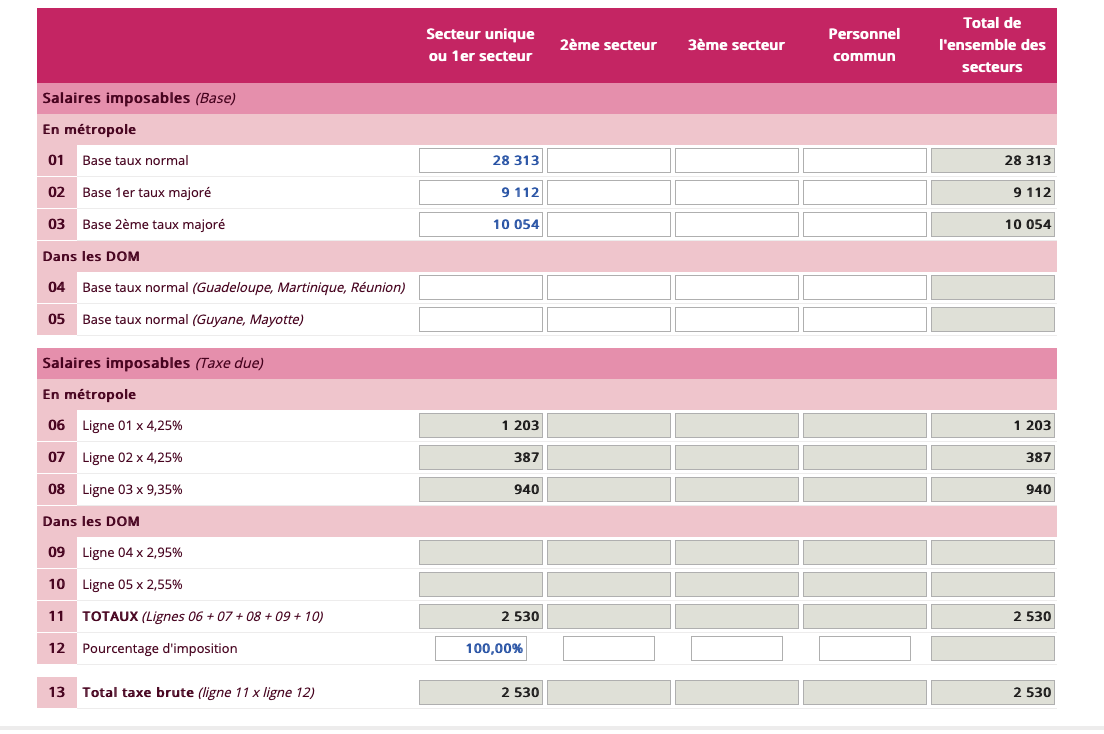
Task: Select line 12 percentage field for 3ème secteur
Action: (736, 648)
